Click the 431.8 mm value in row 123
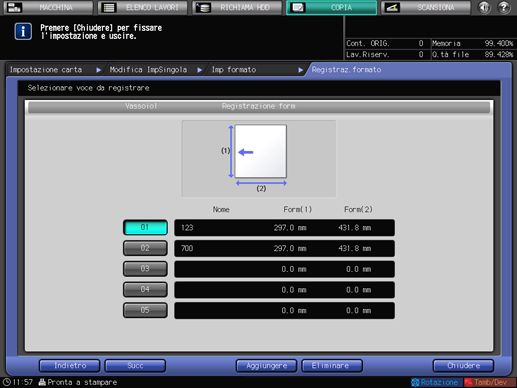The height and width of the screenshot is (388, 517). coord(355,228)
